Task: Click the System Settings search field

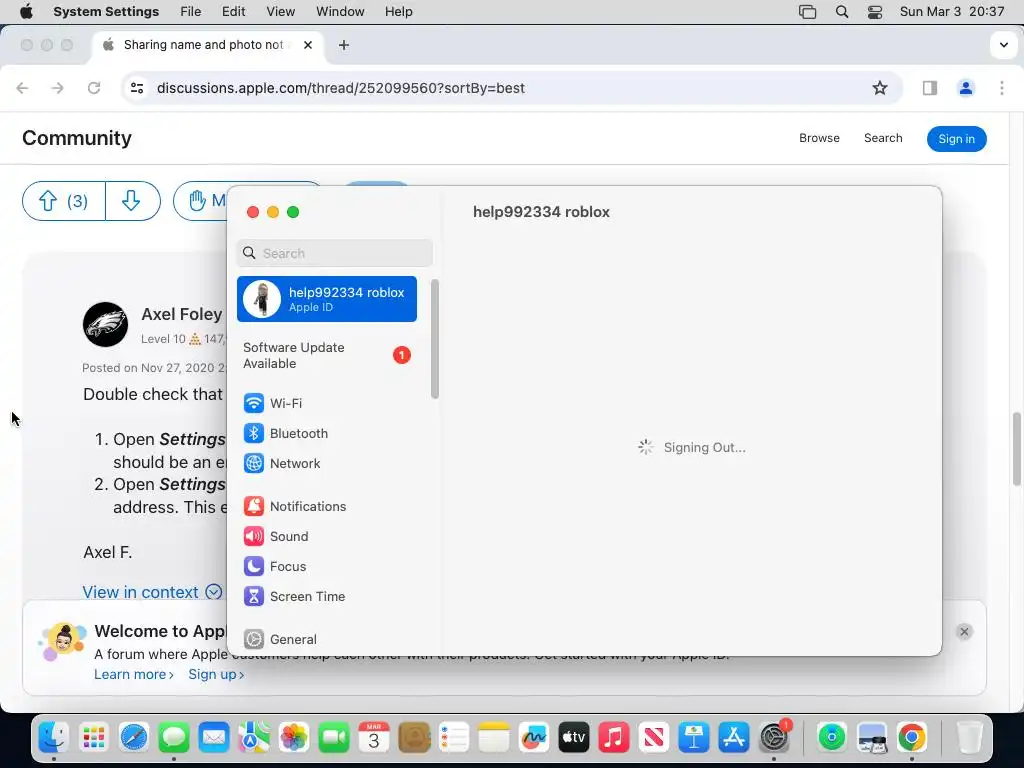Action: click(x=334, y=253)
